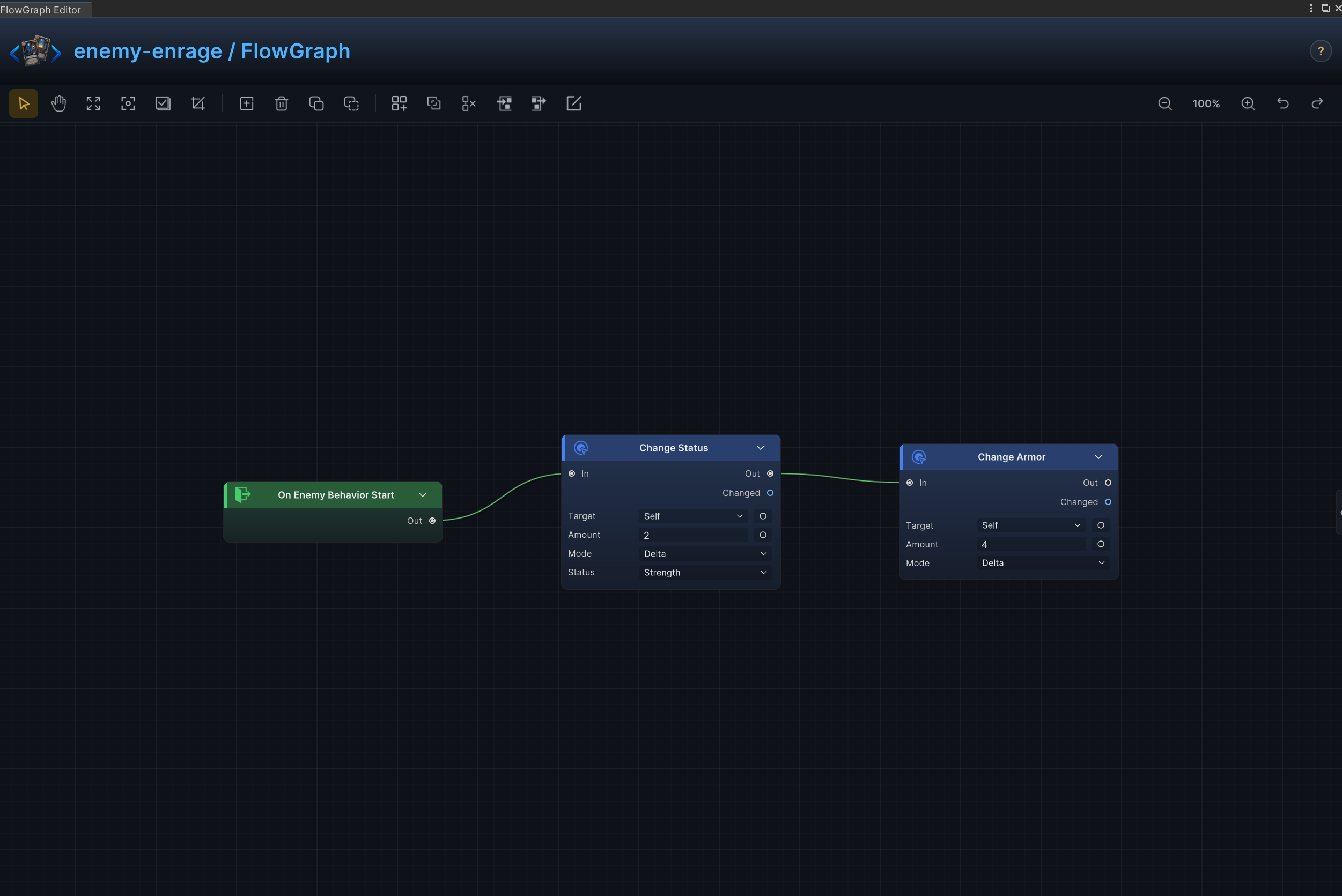Collapse the Change Status node chevron
Screen dimensions: 1342x896
pyautogui.click(x=760, y=448)
